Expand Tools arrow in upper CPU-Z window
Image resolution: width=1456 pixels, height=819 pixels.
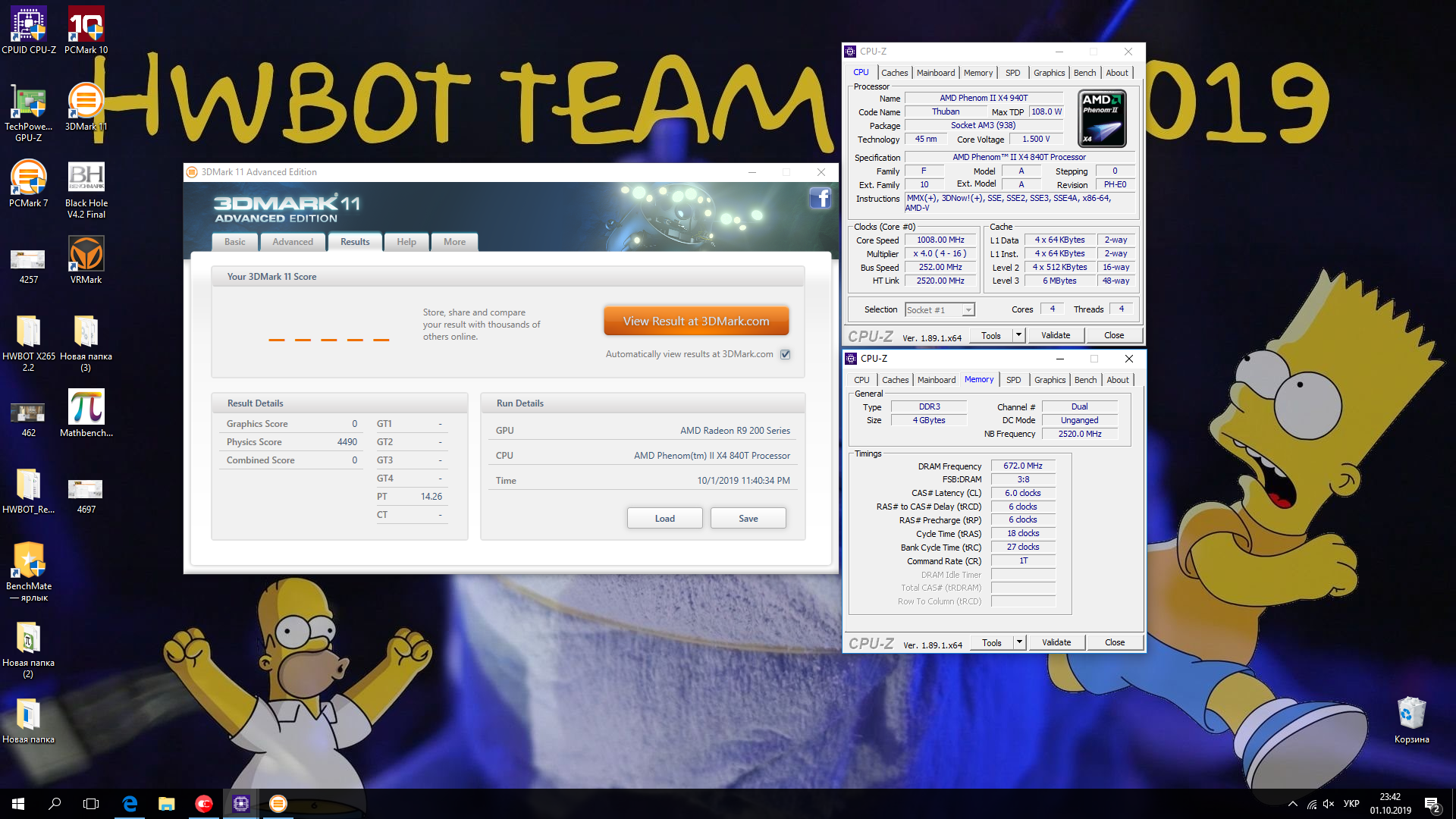(x=1018, y=335)
